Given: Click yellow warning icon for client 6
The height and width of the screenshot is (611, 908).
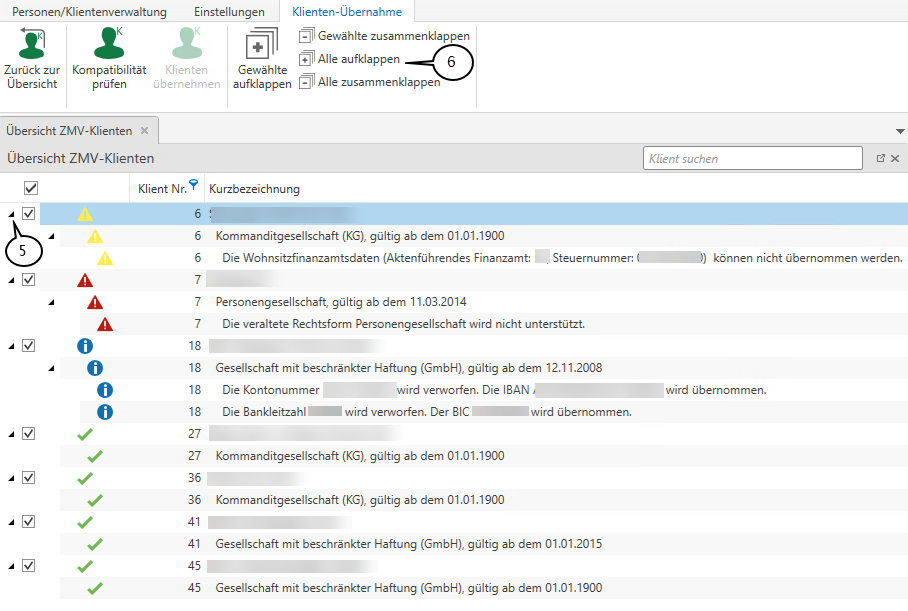Looking at the screenshot, I should click(x=85, y=214).
